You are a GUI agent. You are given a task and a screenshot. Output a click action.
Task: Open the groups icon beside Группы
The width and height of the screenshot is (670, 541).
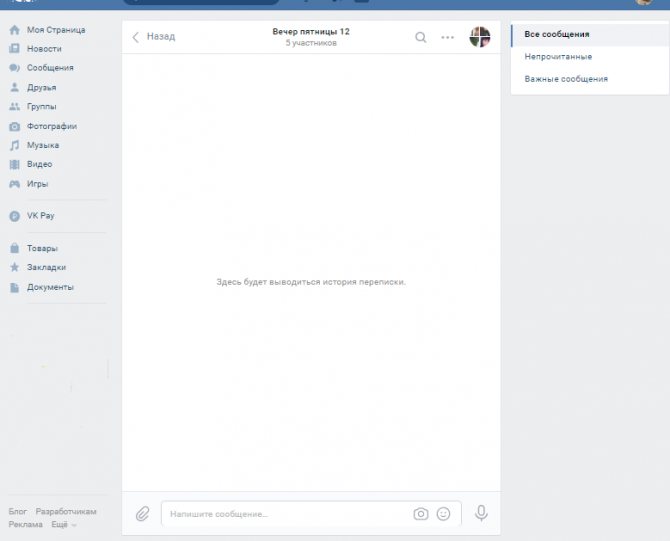15,106
